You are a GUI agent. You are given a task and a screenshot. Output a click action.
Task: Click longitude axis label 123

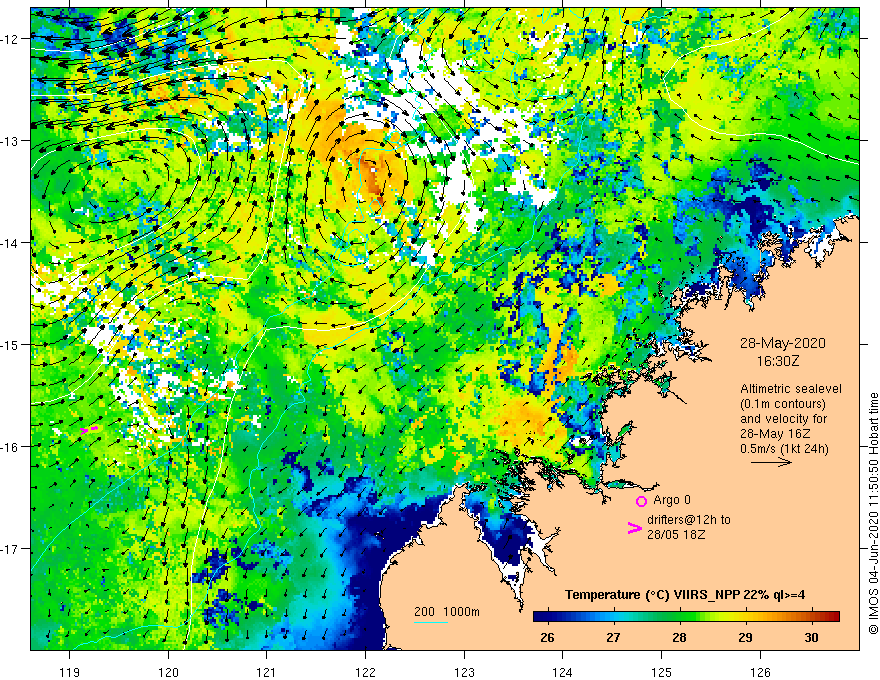coord(464,672)
